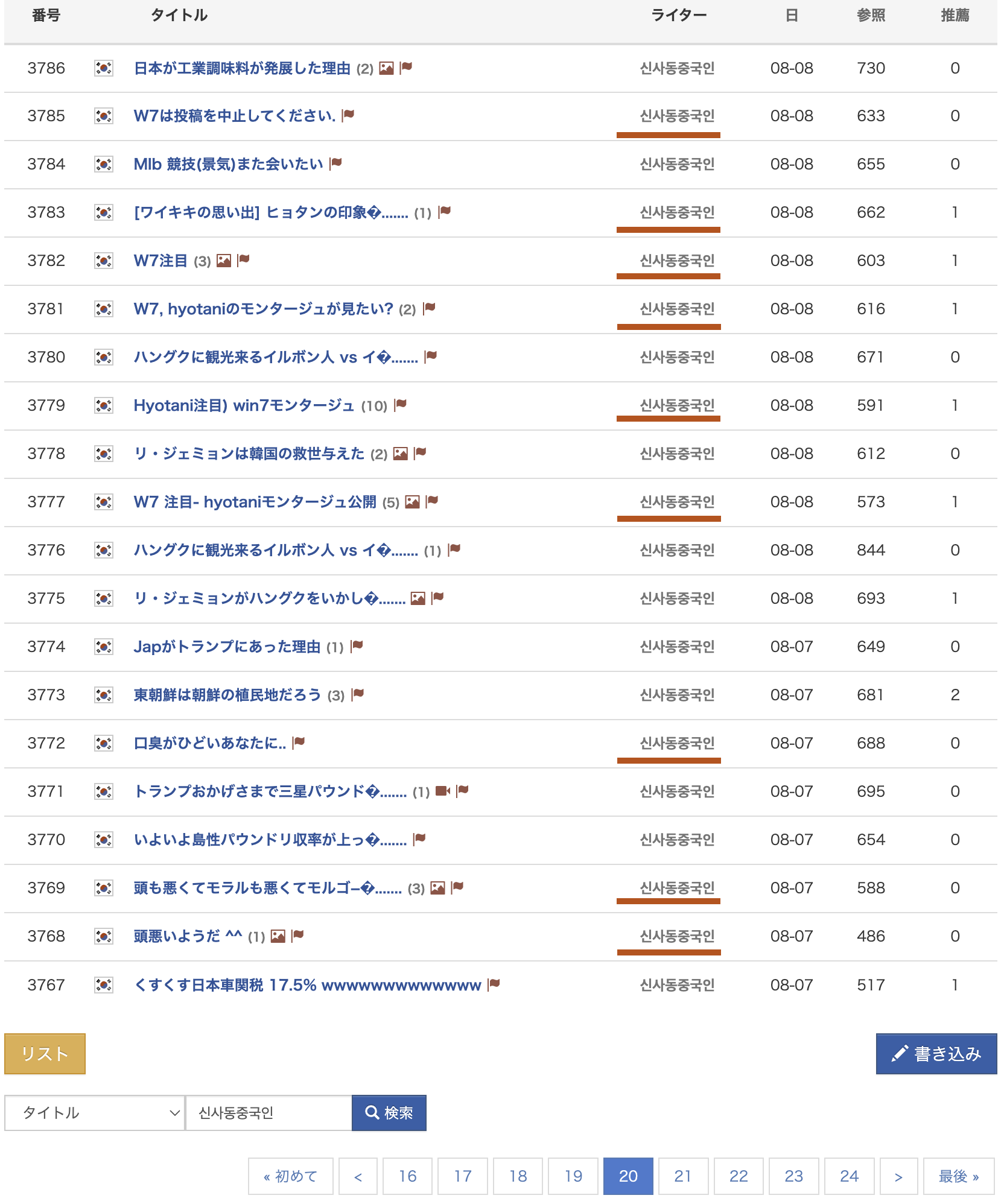The width and height of the screenshot is (1004, 1204).
Task: Click the image icon on post 3777
Action: [x=412, y=502]
